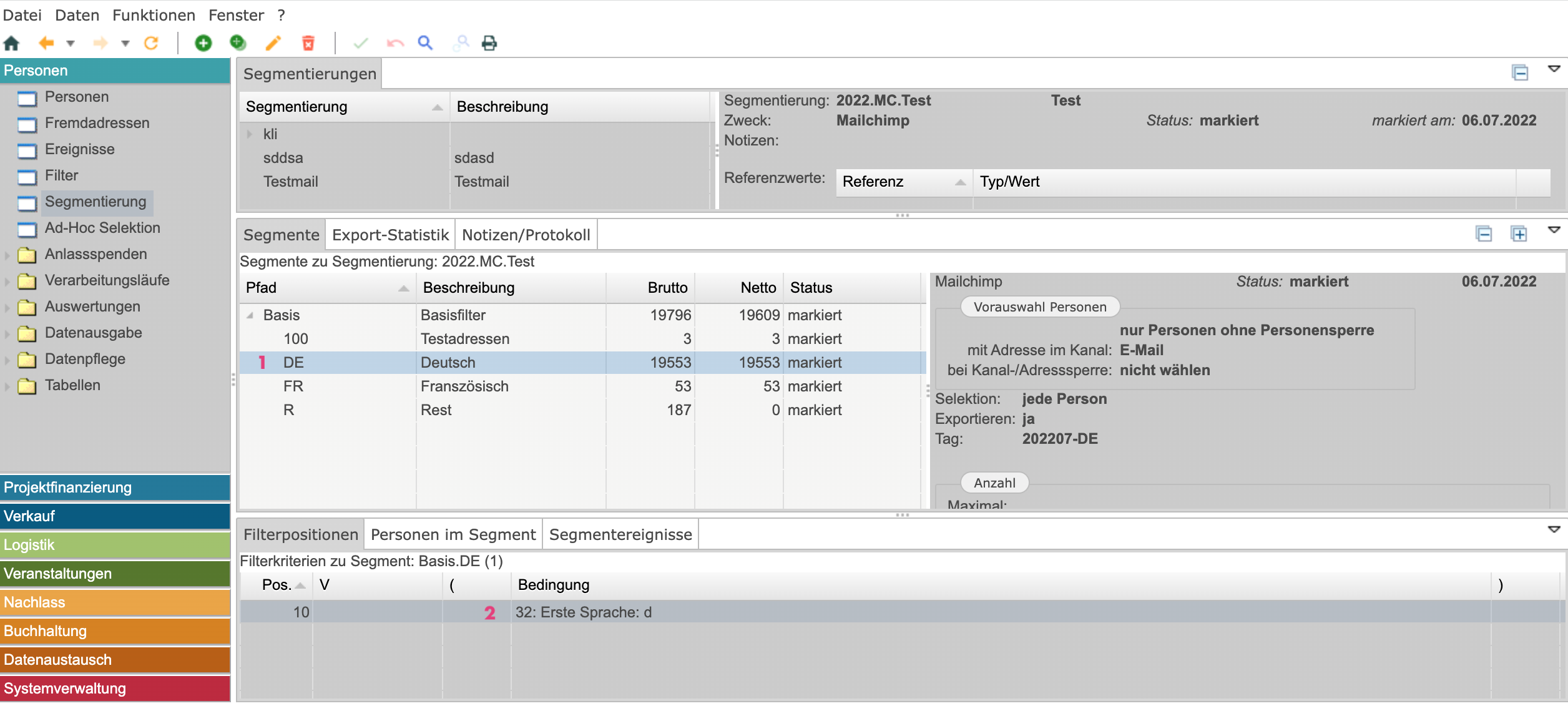Image resolution: width=1568 pixels, height=706 pixels.
Task: Click the printer icon
Action: [x=489, y=43]
